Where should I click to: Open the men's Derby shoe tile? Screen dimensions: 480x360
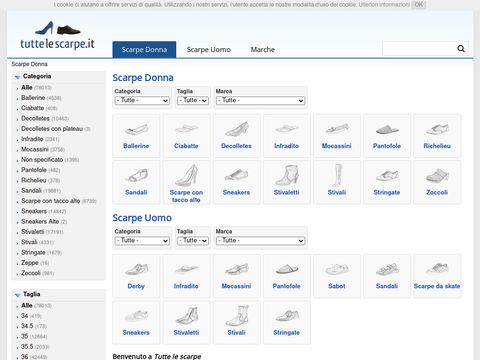136,276
